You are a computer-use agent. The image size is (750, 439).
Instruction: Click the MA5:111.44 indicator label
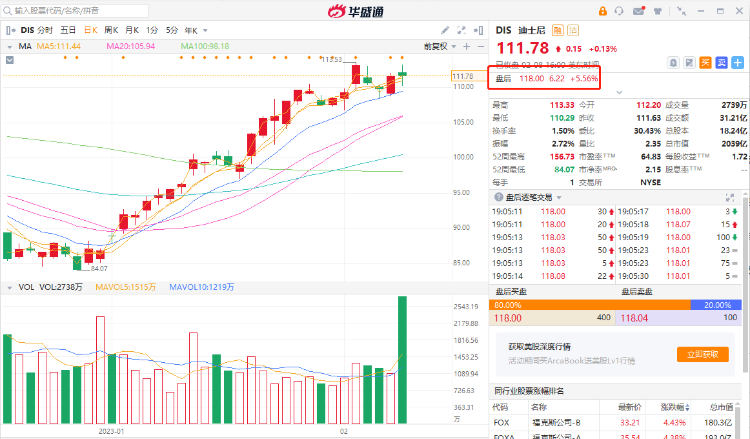(x=59, y=46)
